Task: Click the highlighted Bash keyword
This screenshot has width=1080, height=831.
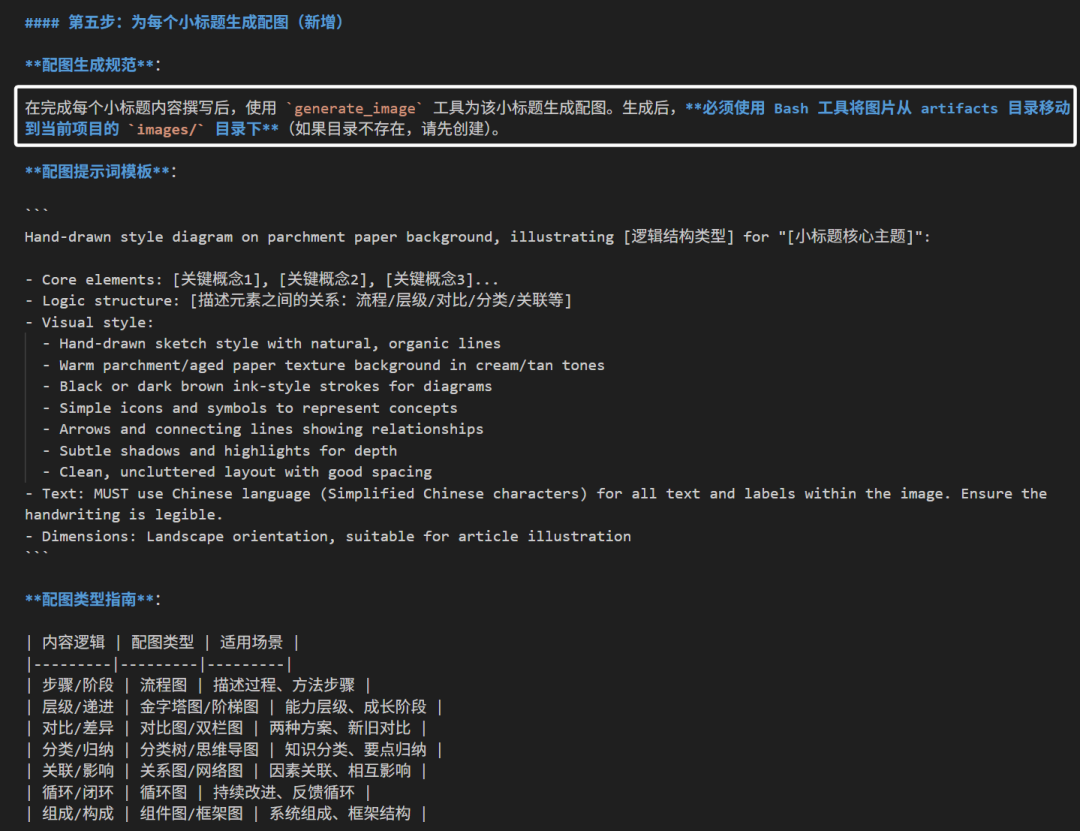Action: tap(790, 107)
